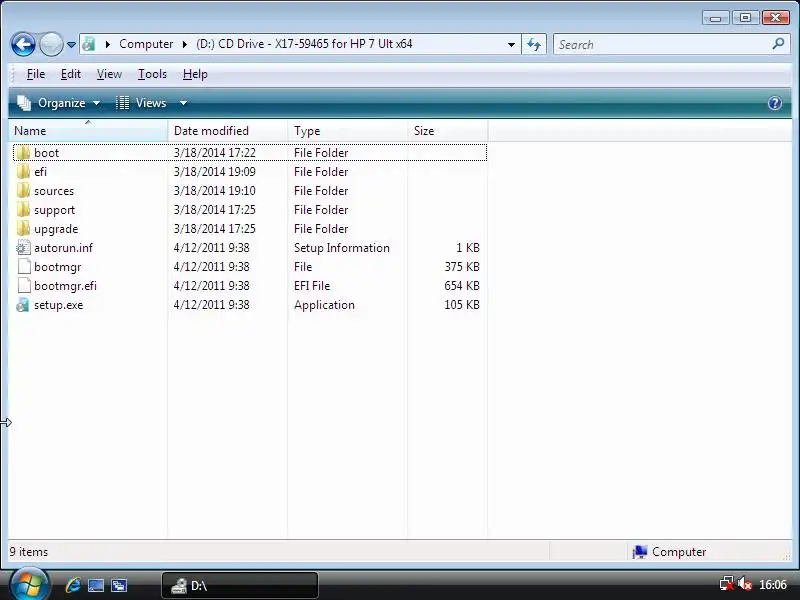Click the Views toolbar button

pos(141,103)
